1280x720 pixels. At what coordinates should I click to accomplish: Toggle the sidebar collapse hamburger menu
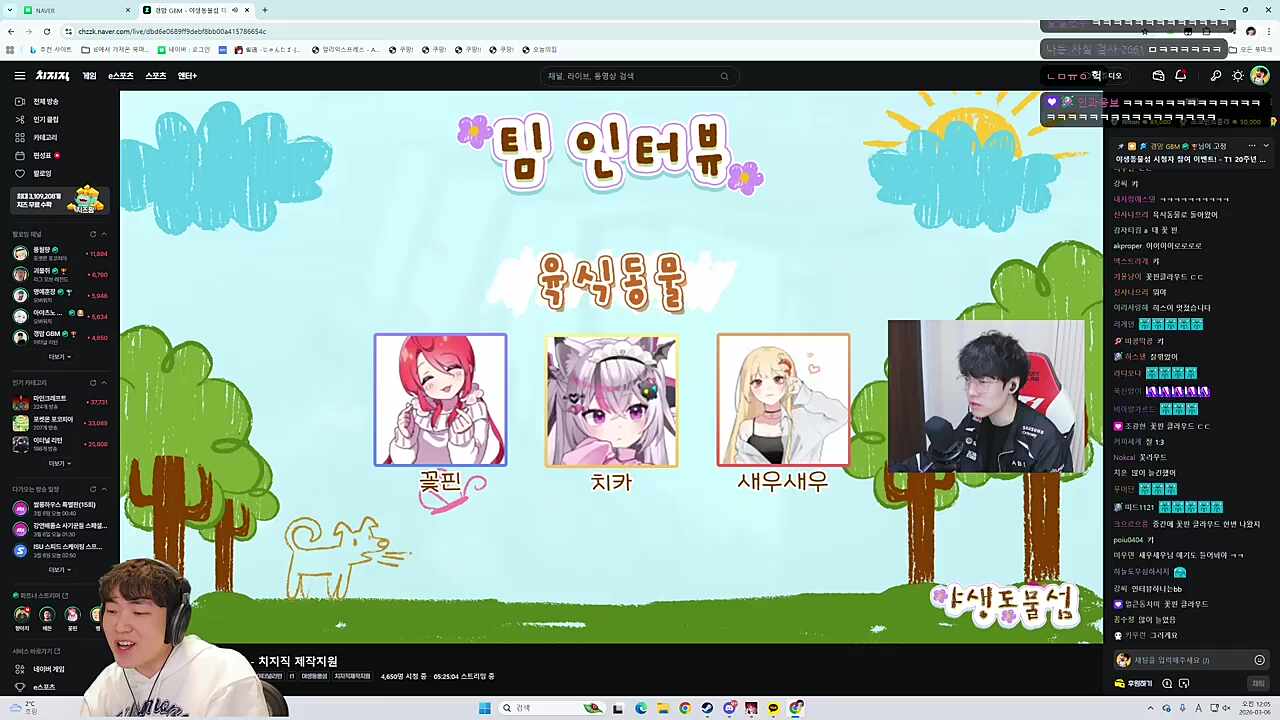[x=19, y=75]
